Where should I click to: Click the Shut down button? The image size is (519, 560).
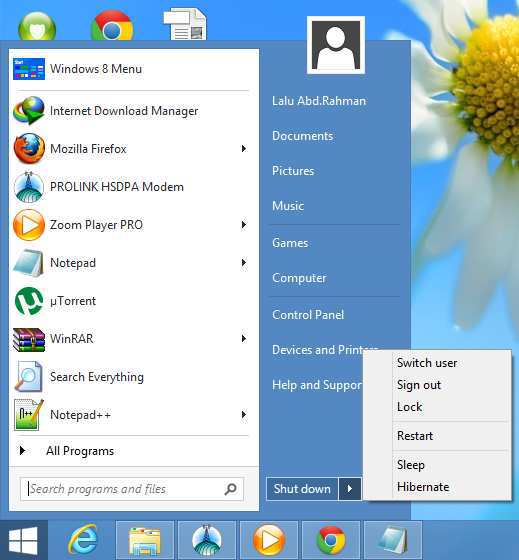(302, 489)
